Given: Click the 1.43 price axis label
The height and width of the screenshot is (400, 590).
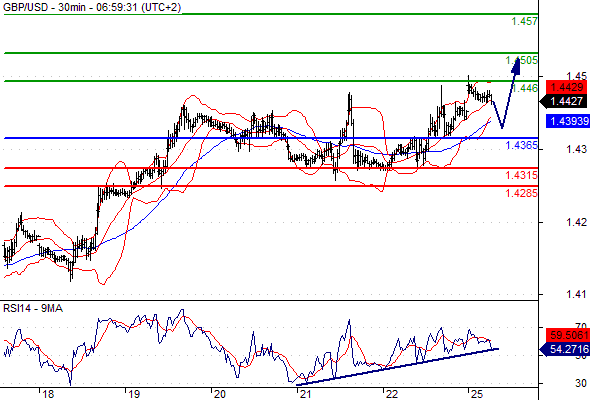Looking at the screenshot, I should pos(576,149).
